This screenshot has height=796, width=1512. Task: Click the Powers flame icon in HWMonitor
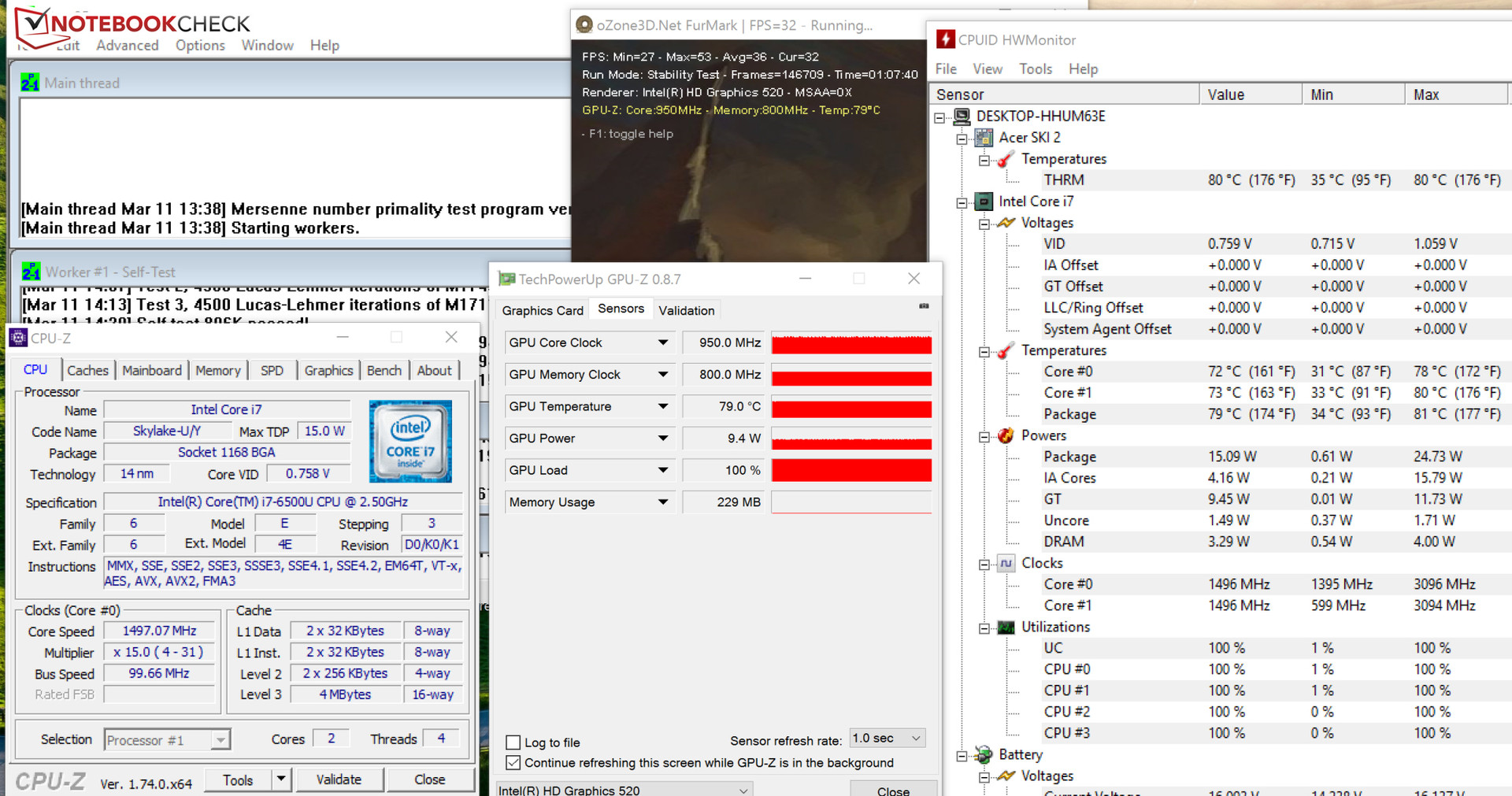1006,435
